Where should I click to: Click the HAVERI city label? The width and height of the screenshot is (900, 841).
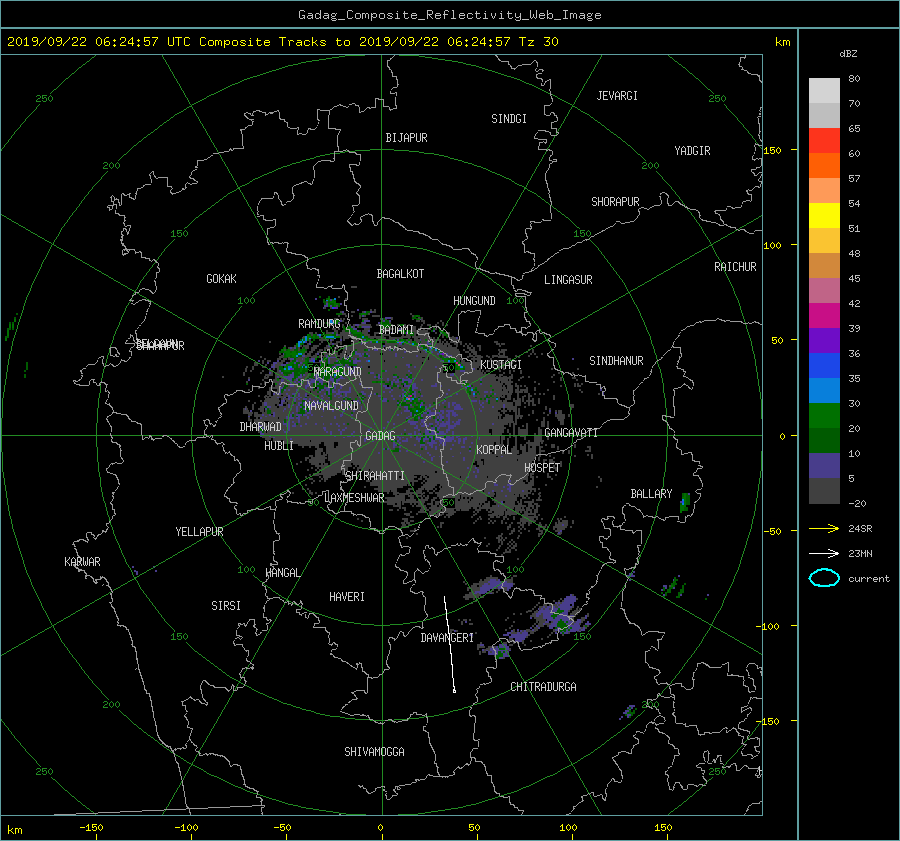tap(347, 596)
